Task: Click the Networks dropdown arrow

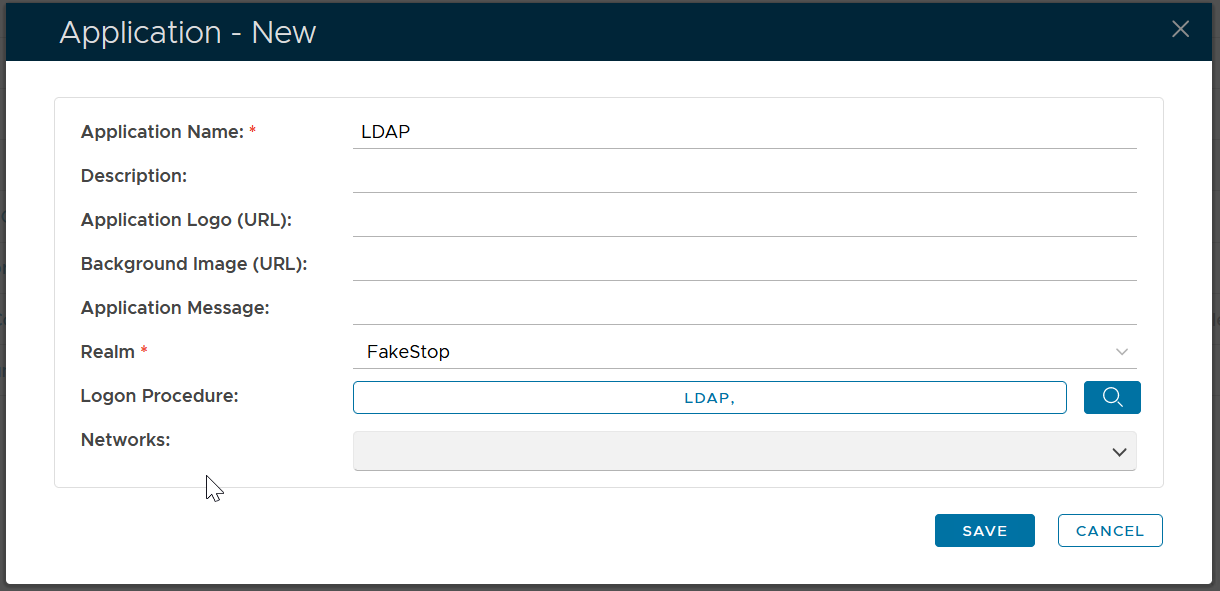Action: click(1119, 452)
